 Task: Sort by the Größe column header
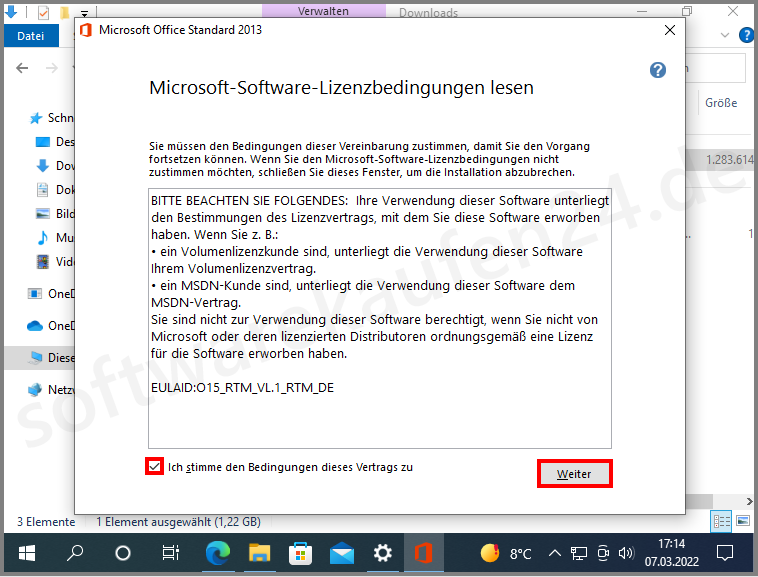pyautogui.click(x=721, y=102)
